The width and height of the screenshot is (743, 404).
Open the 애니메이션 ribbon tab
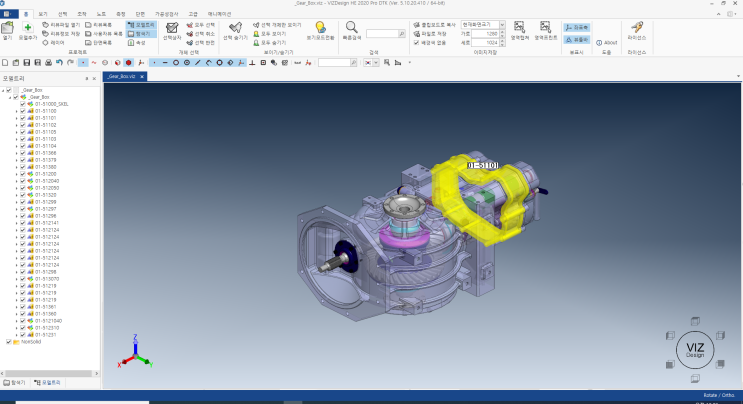point(219,14)
